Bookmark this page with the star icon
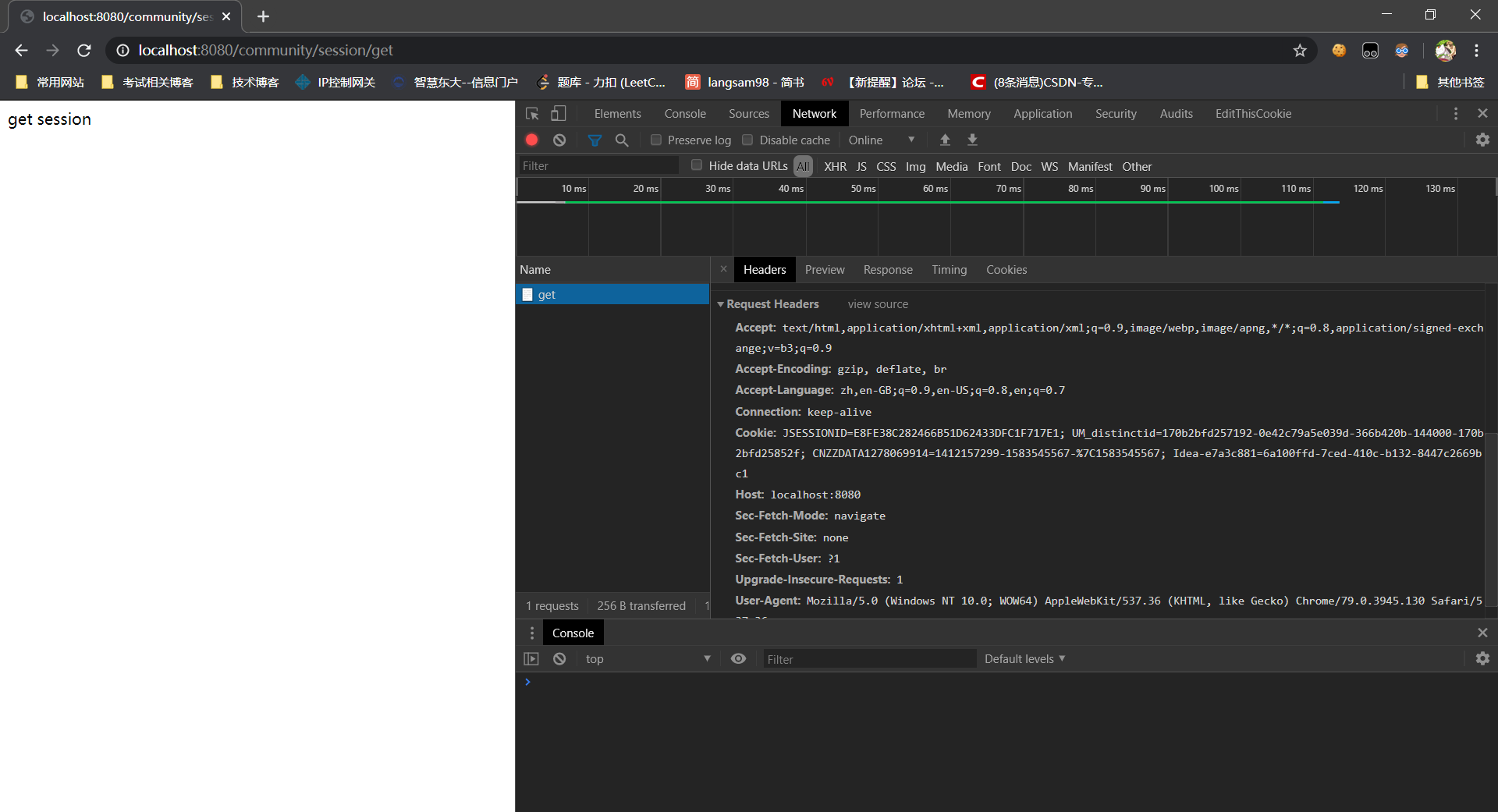 point(1300,50)
